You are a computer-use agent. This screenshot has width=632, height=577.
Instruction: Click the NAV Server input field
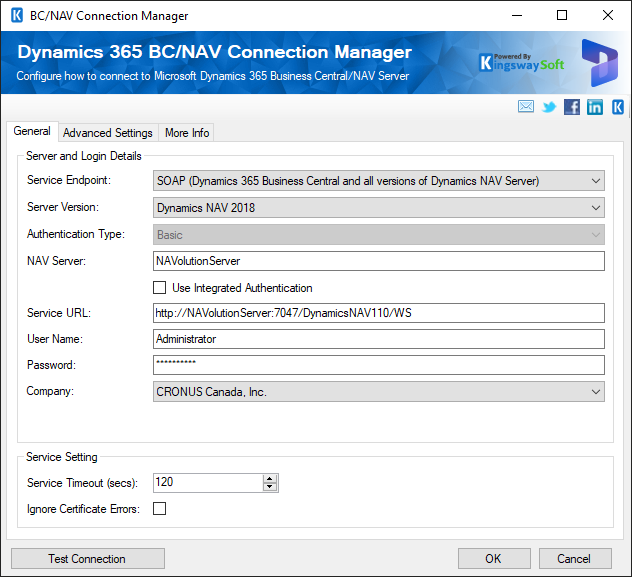click(379, 261)
